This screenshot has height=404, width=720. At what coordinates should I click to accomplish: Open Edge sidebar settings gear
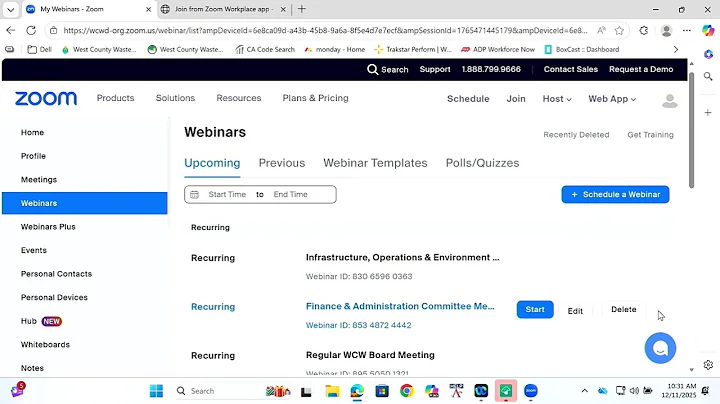708,365
